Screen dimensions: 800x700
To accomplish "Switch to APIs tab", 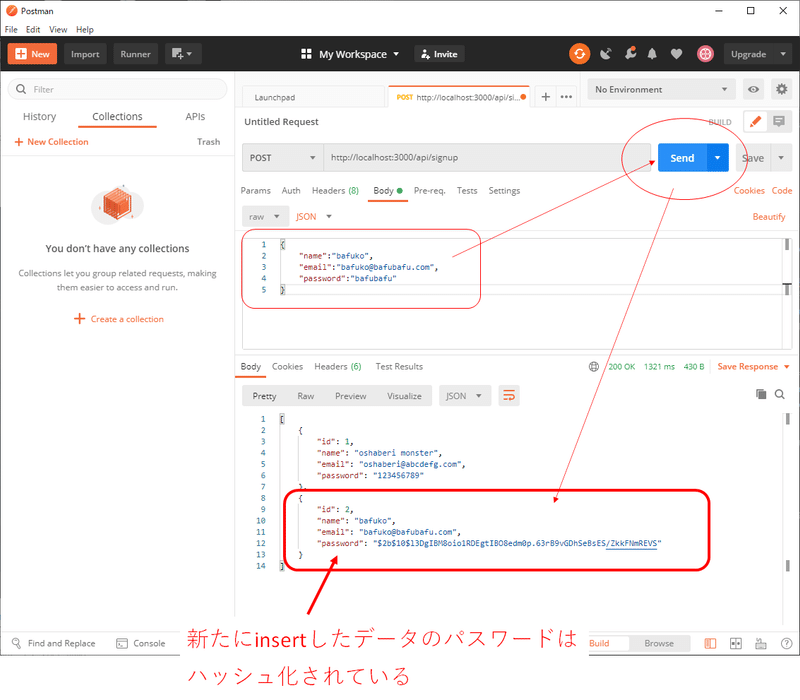I will click(x=195, y=117).
